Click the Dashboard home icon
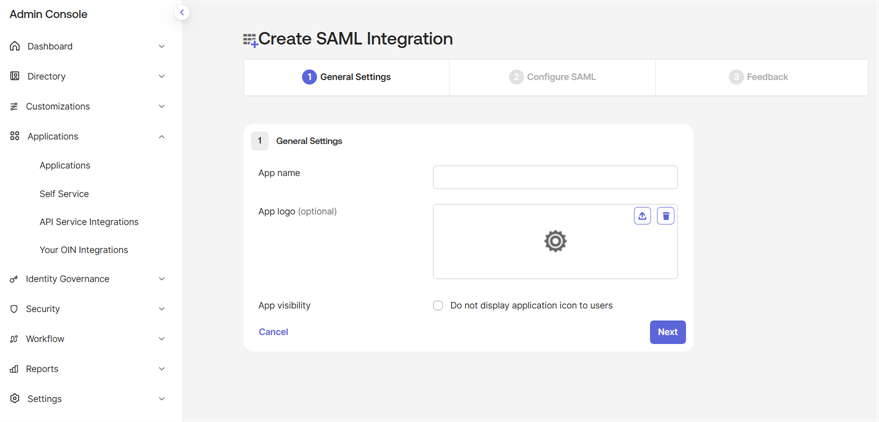This screenshot has width=879, height=422. pyautogui.click(x=15, y=46)
